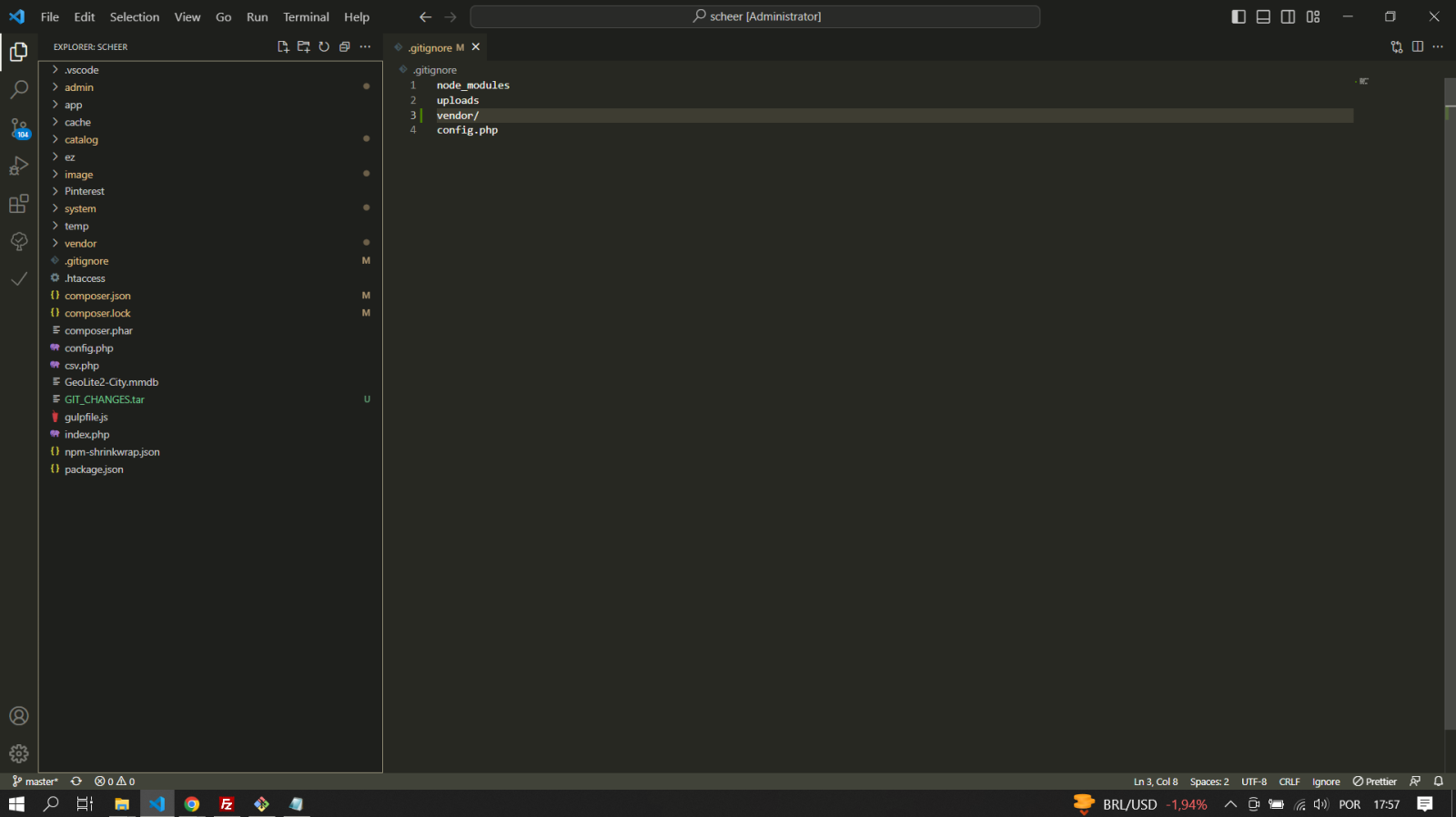Toggle the primary side bar visibility
The image size is (1456, 817).
[x=1239, y=17]
